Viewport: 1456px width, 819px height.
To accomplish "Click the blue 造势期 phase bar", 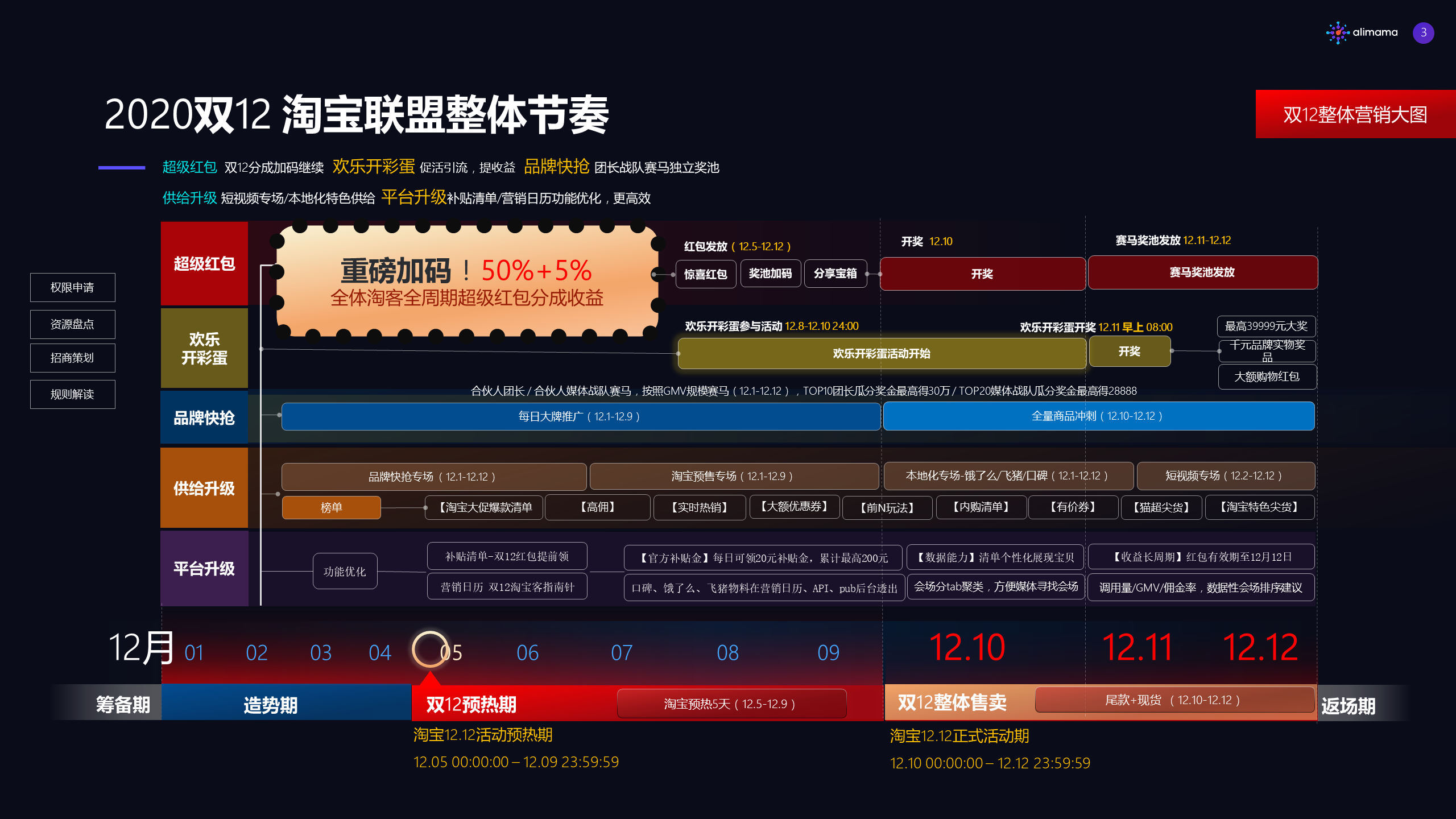I will (286, 703).
